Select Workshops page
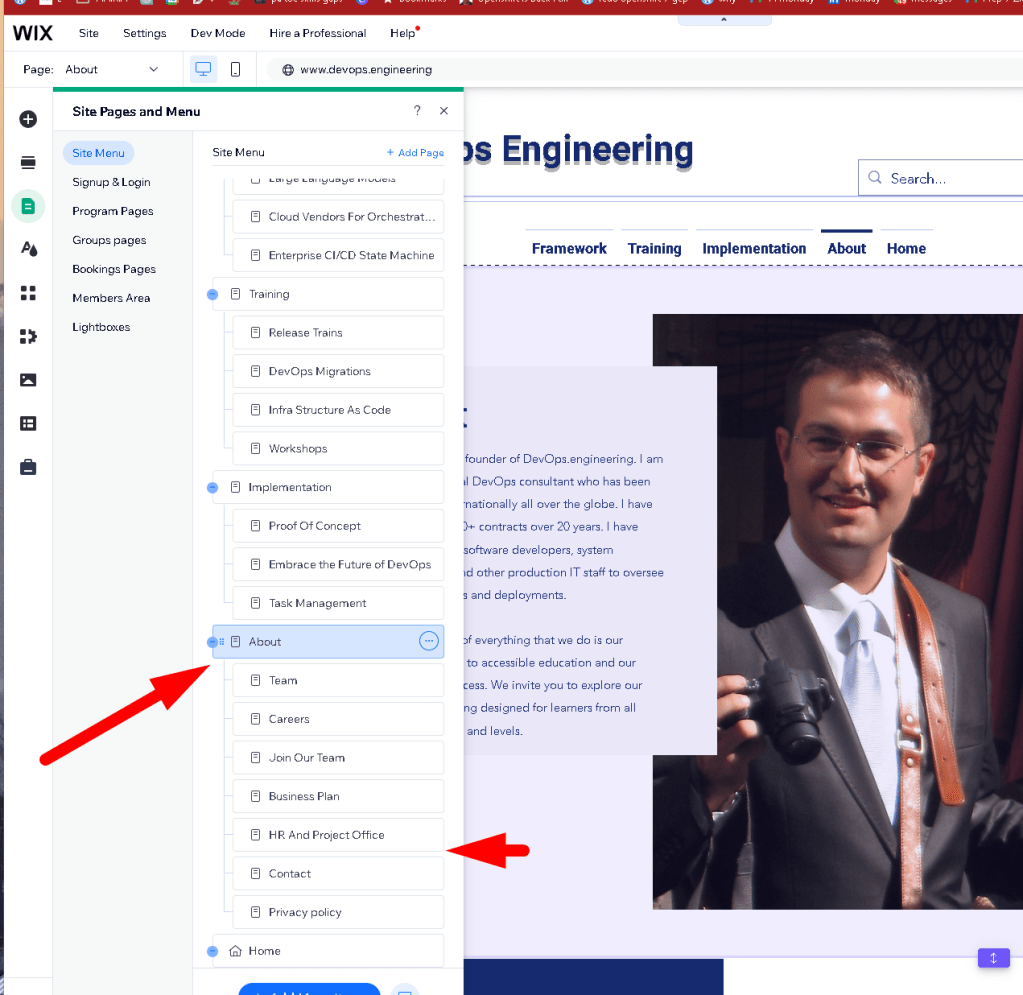Viewport: 1023px width, 995px height. [x=338, y=449]
